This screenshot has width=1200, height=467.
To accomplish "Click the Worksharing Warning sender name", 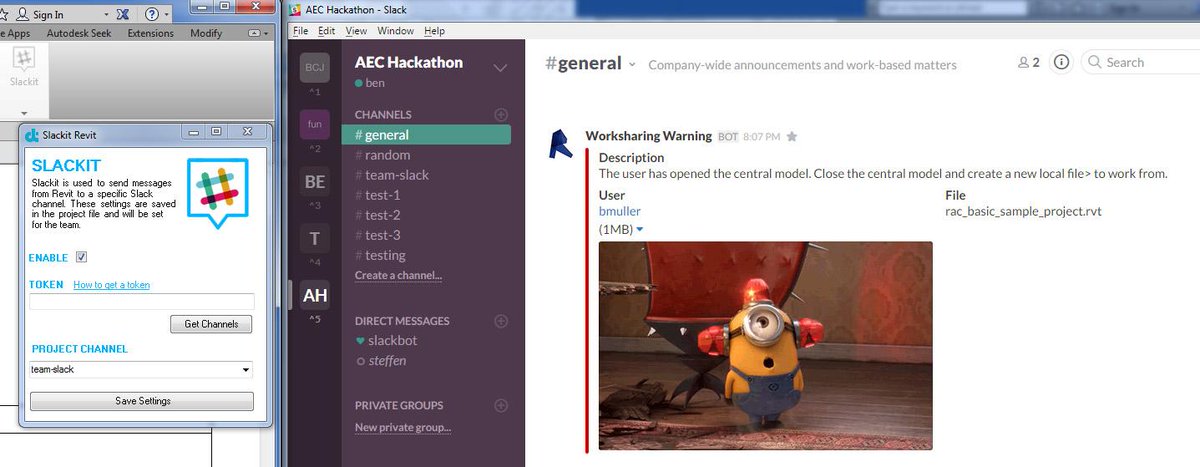I will click(x=648, y=136).
